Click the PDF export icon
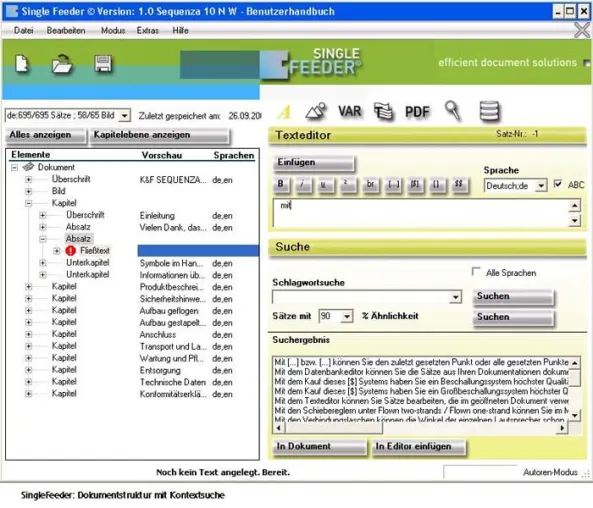The height and width of the screenshot is (508, 593). [417, 112]
